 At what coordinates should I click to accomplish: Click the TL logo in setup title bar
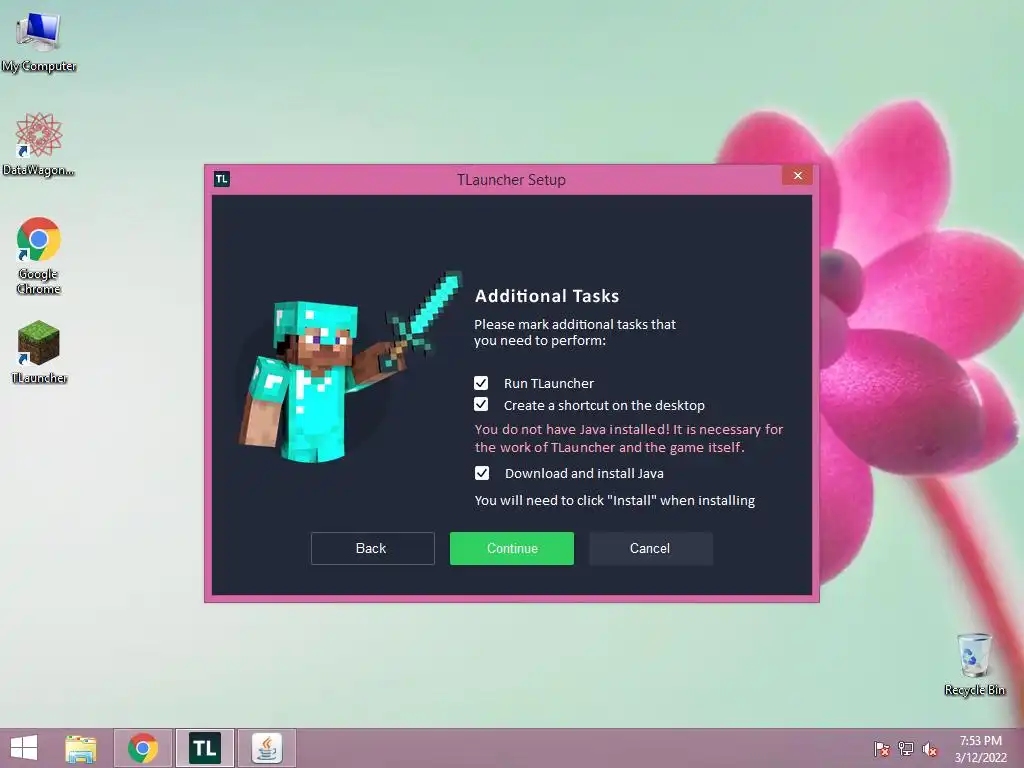[x=222, y=179]
